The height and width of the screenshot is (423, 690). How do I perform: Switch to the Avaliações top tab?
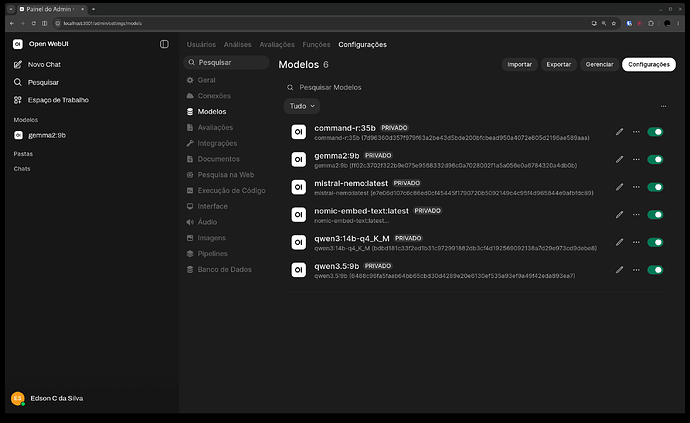pyautogui.click(x=277, y=44)
